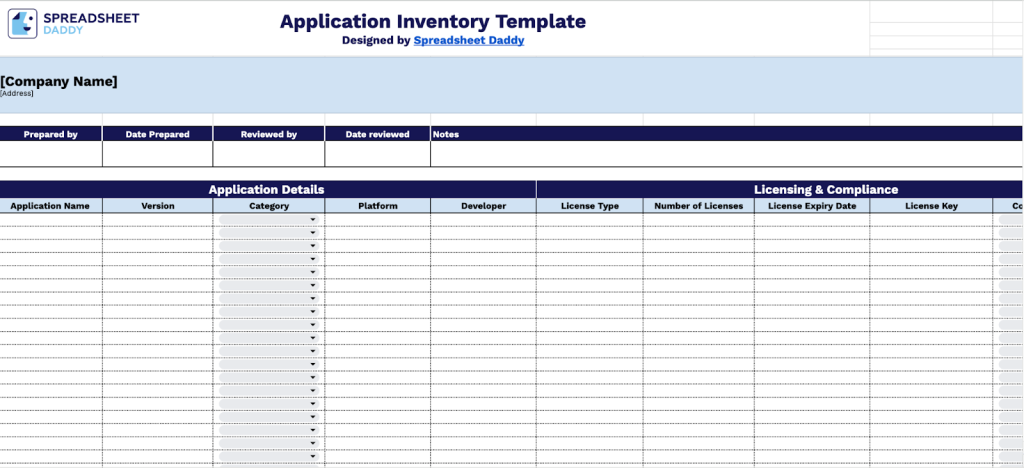Viewport: 1024px width, 468px height.
Task: Expand the second row Category dropdown
Action: [312, 233]
